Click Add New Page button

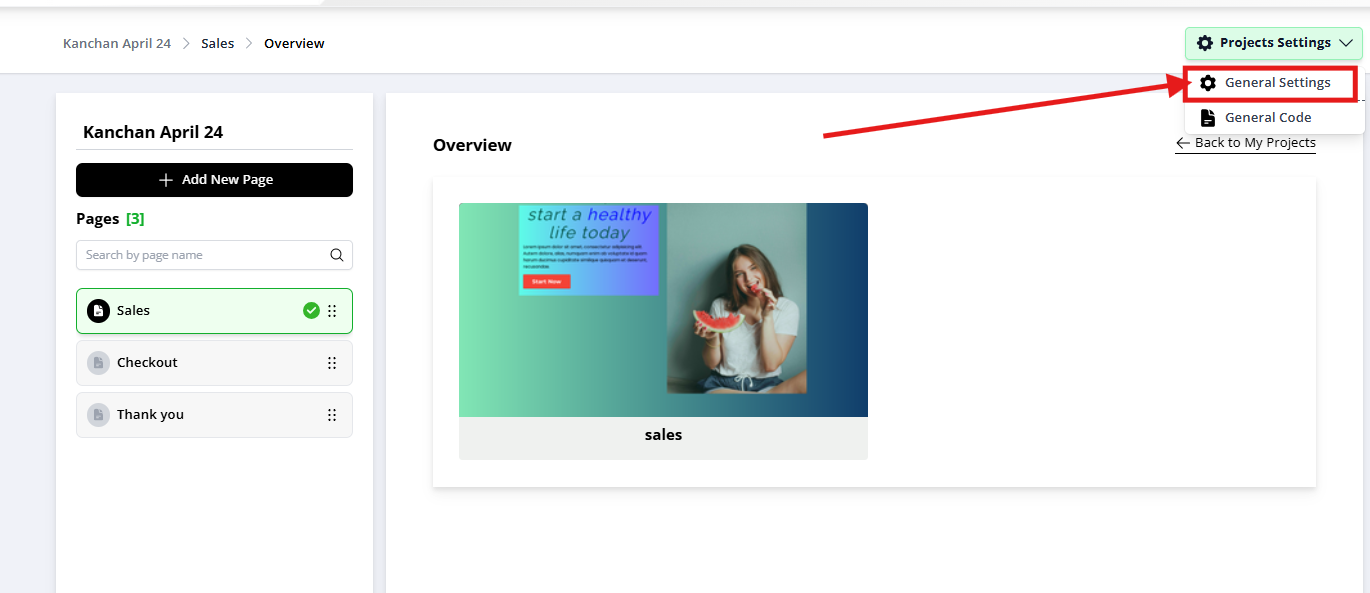pos(214,180)
